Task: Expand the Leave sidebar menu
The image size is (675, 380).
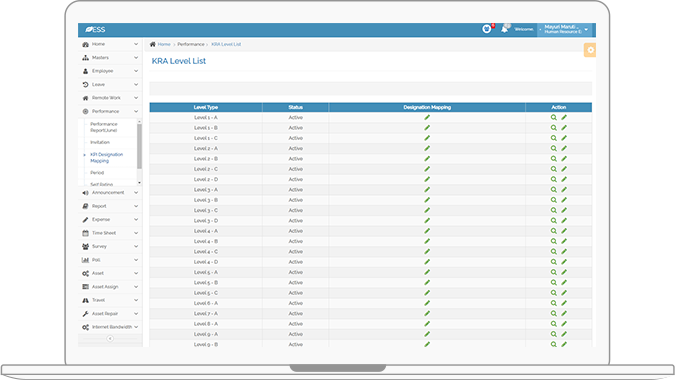Action: 110,85
